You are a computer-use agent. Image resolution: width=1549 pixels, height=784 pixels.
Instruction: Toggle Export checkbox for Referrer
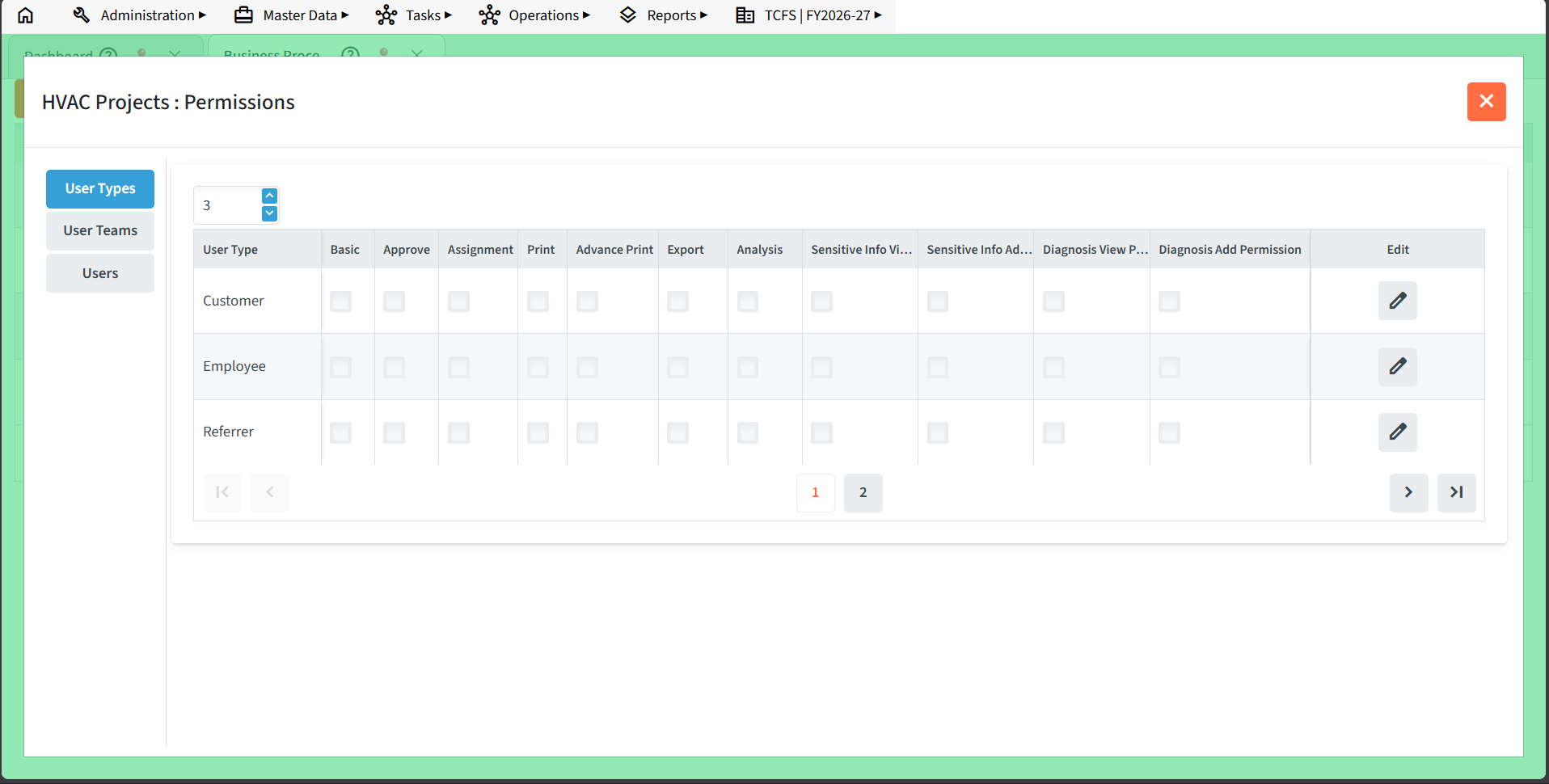point(678,433)
